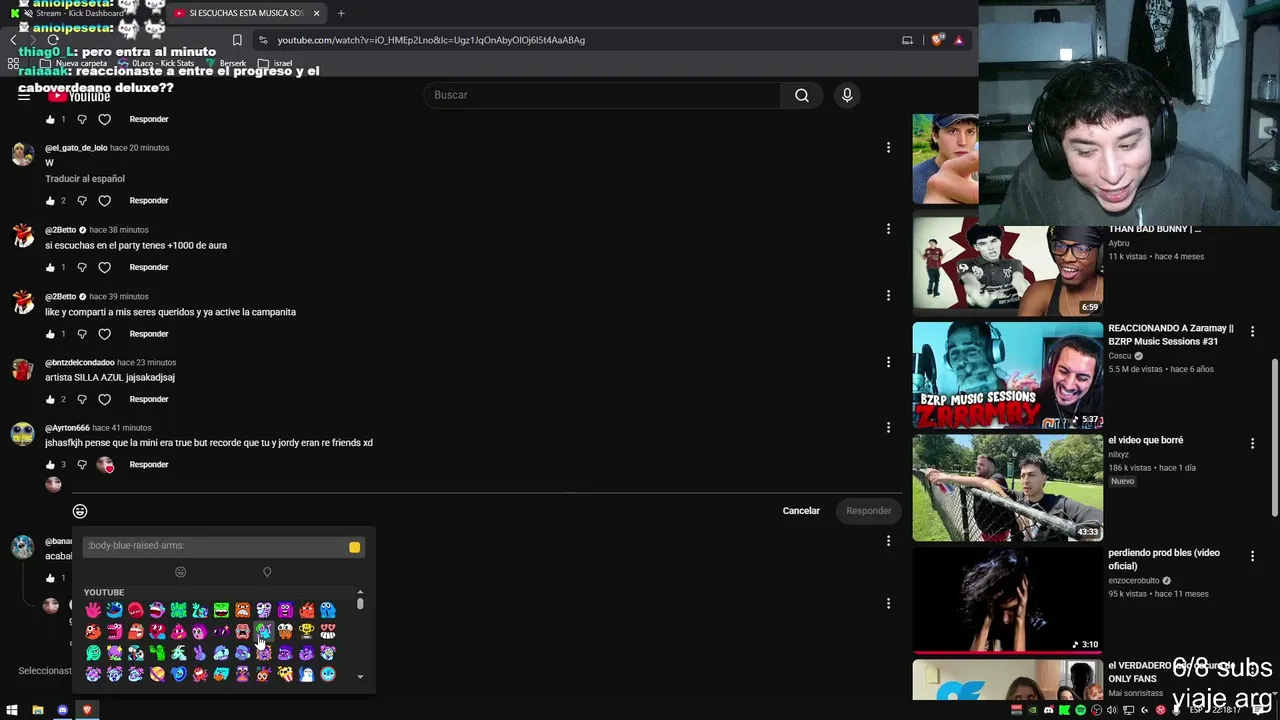
Task: Open the '0Laco - Kick Stats' bookmark
Action: coord(155,63)
